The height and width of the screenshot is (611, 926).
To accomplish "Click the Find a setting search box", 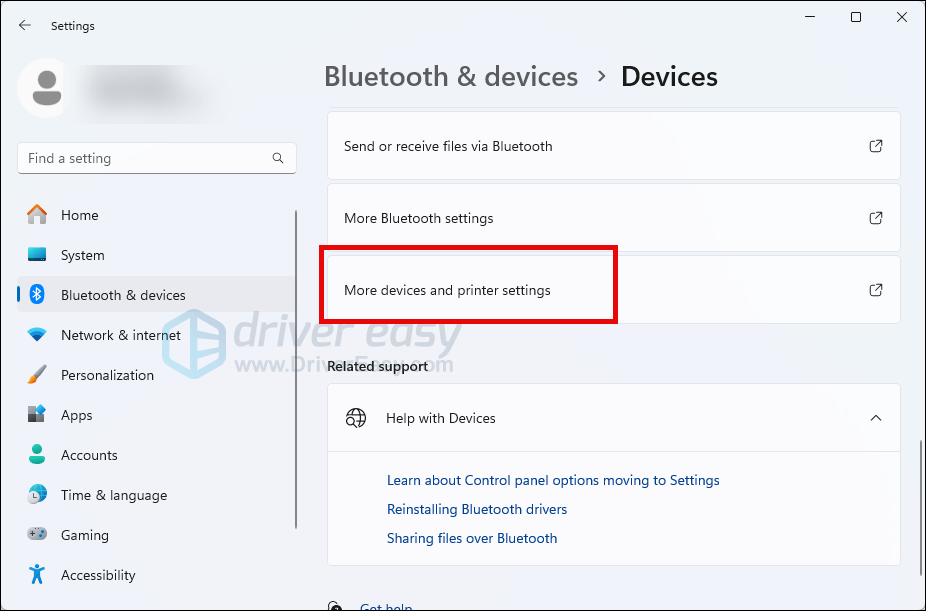I will [x=145, y=158].
